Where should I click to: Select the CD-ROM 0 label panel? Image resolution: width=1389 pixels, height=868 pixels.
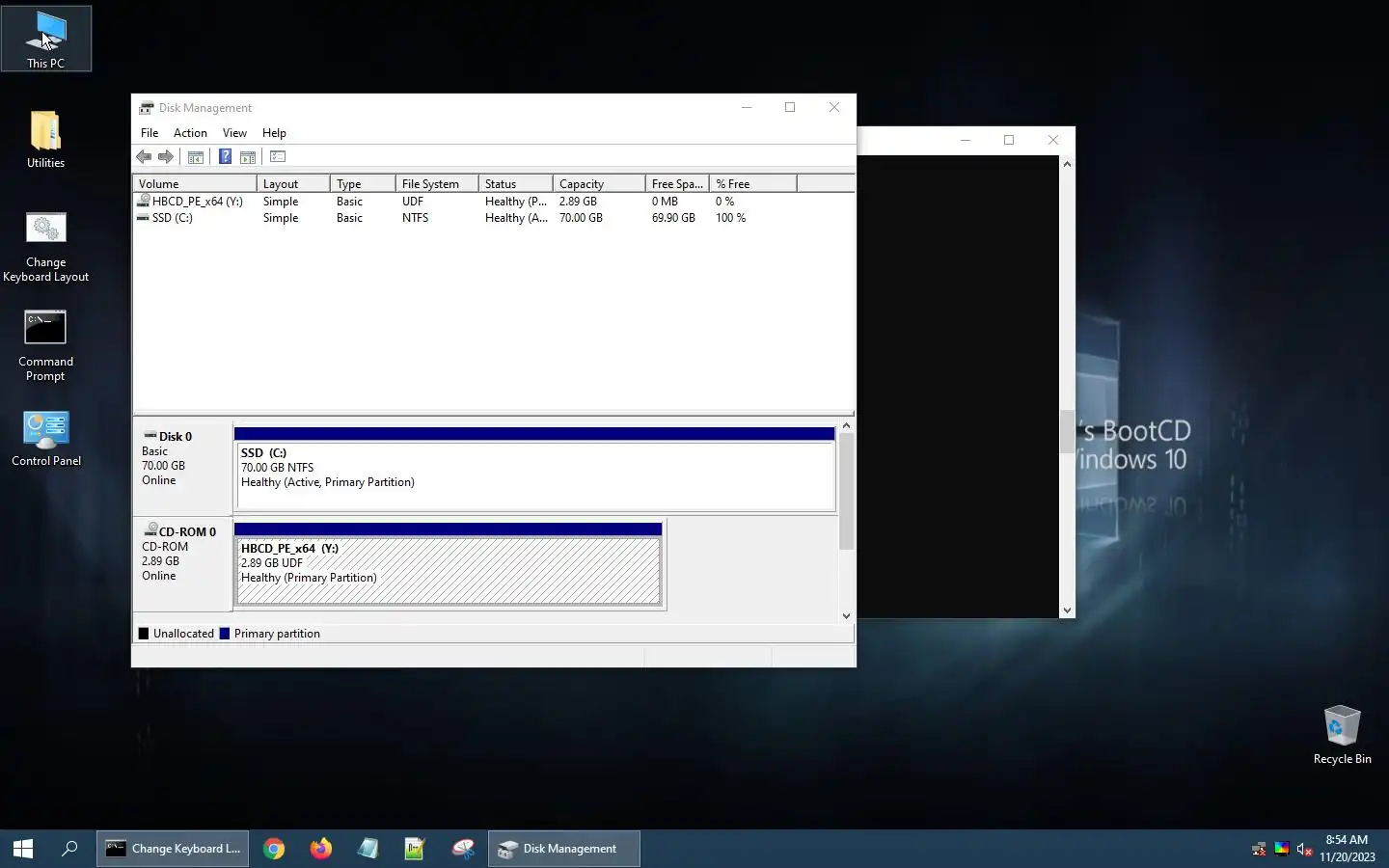[182, 563]
